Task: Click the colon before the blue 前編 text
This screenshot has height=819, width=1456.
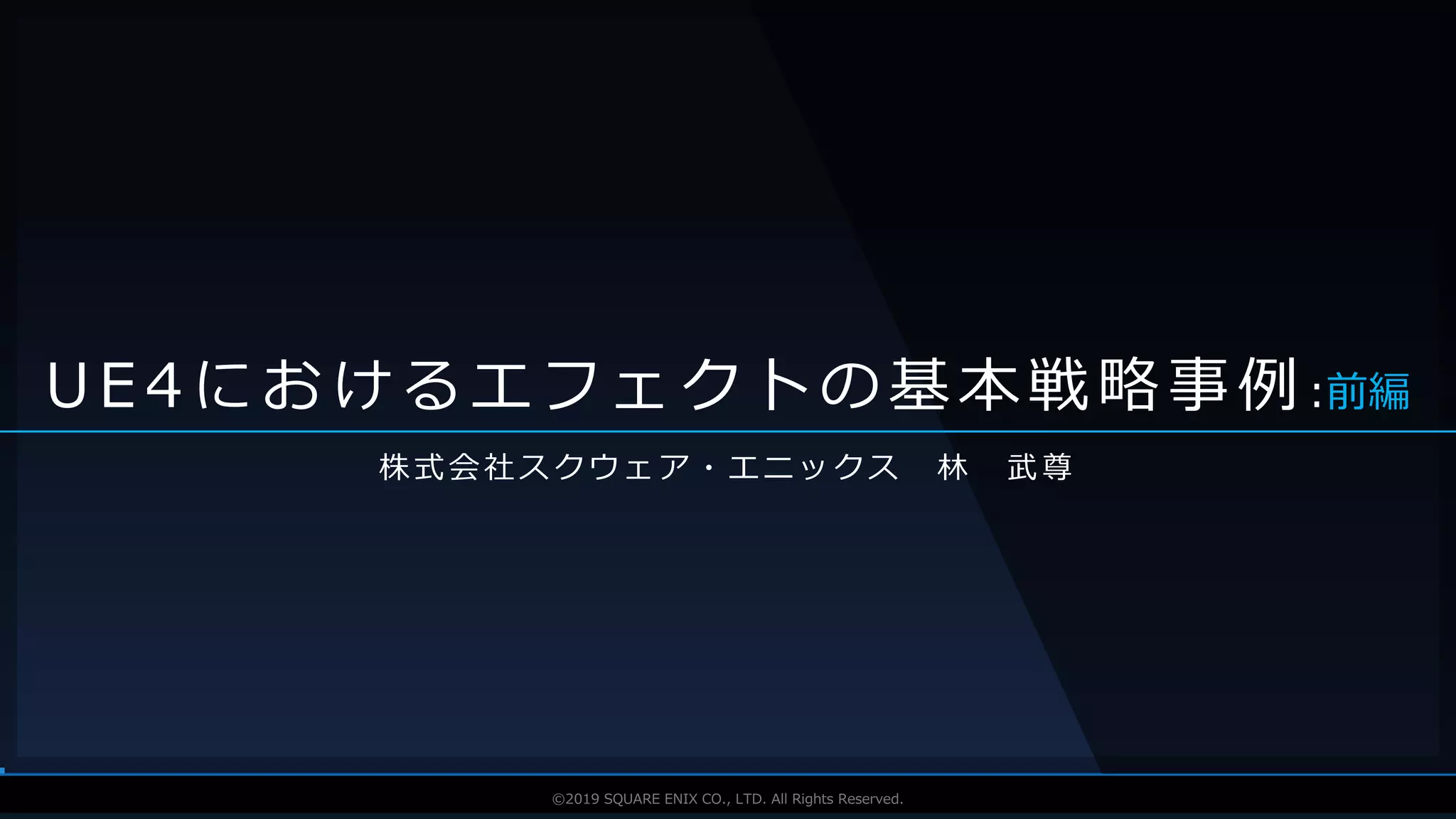Action: (1317, 395)
